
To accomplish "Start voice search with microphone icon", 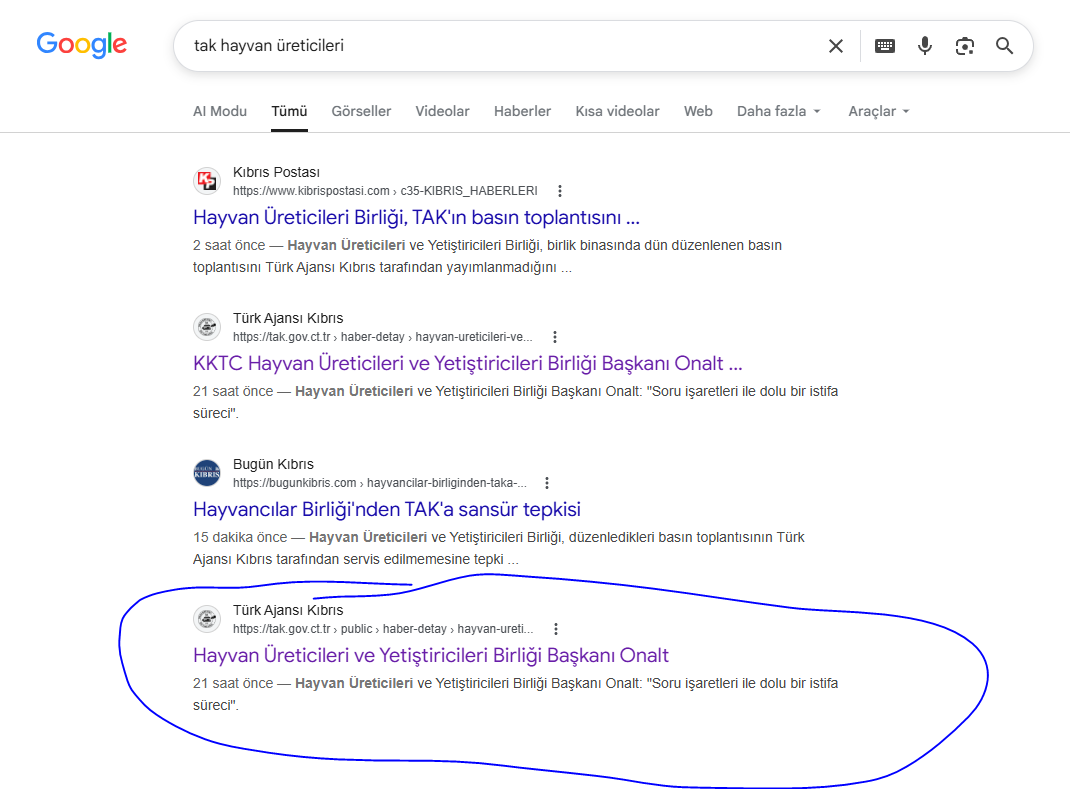I will tap(925, 46).
